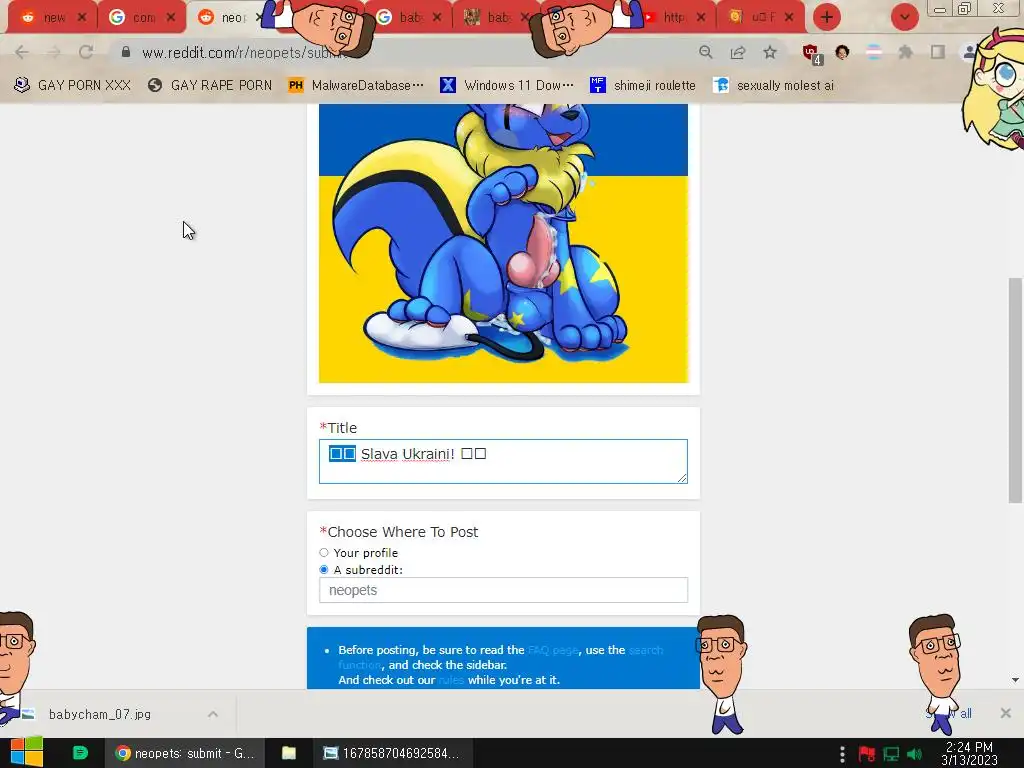Expand the babycham_07.jpg download options chevron
The width and height of the screenshot is (1024, 768).
coord(213,714)
